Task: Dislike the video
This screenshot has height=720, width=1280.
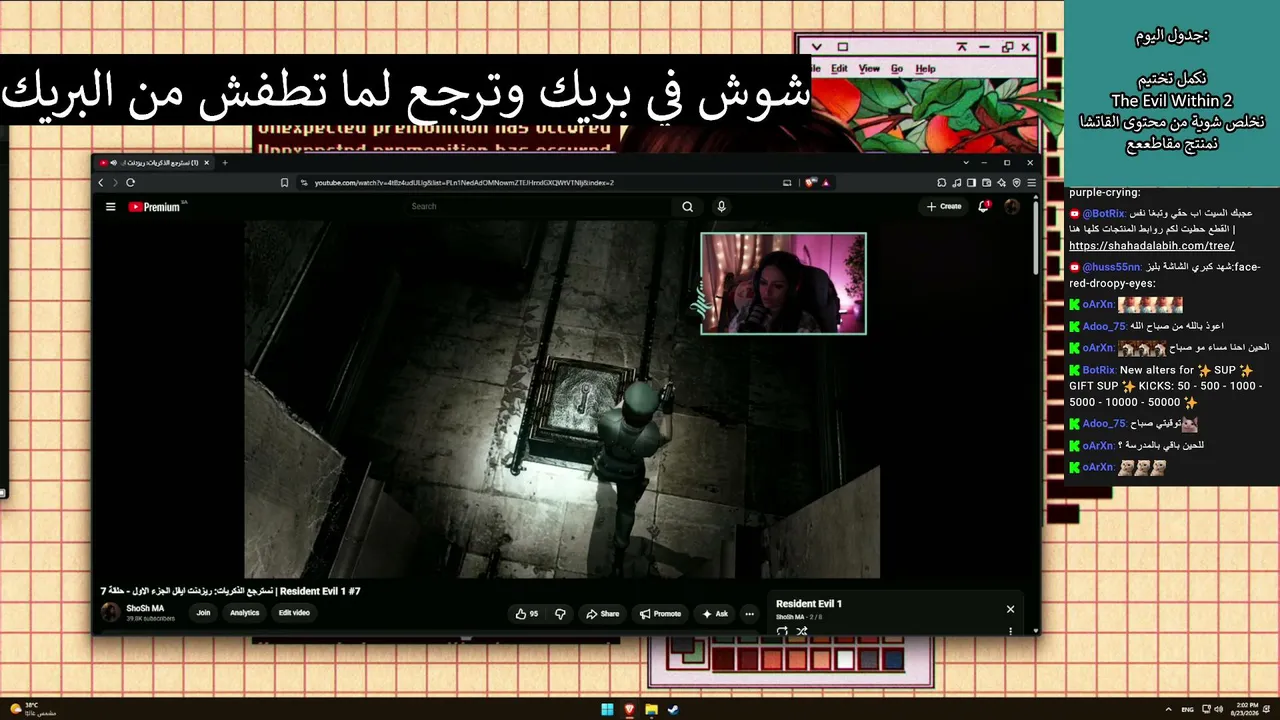Action: tap(560, 614)
